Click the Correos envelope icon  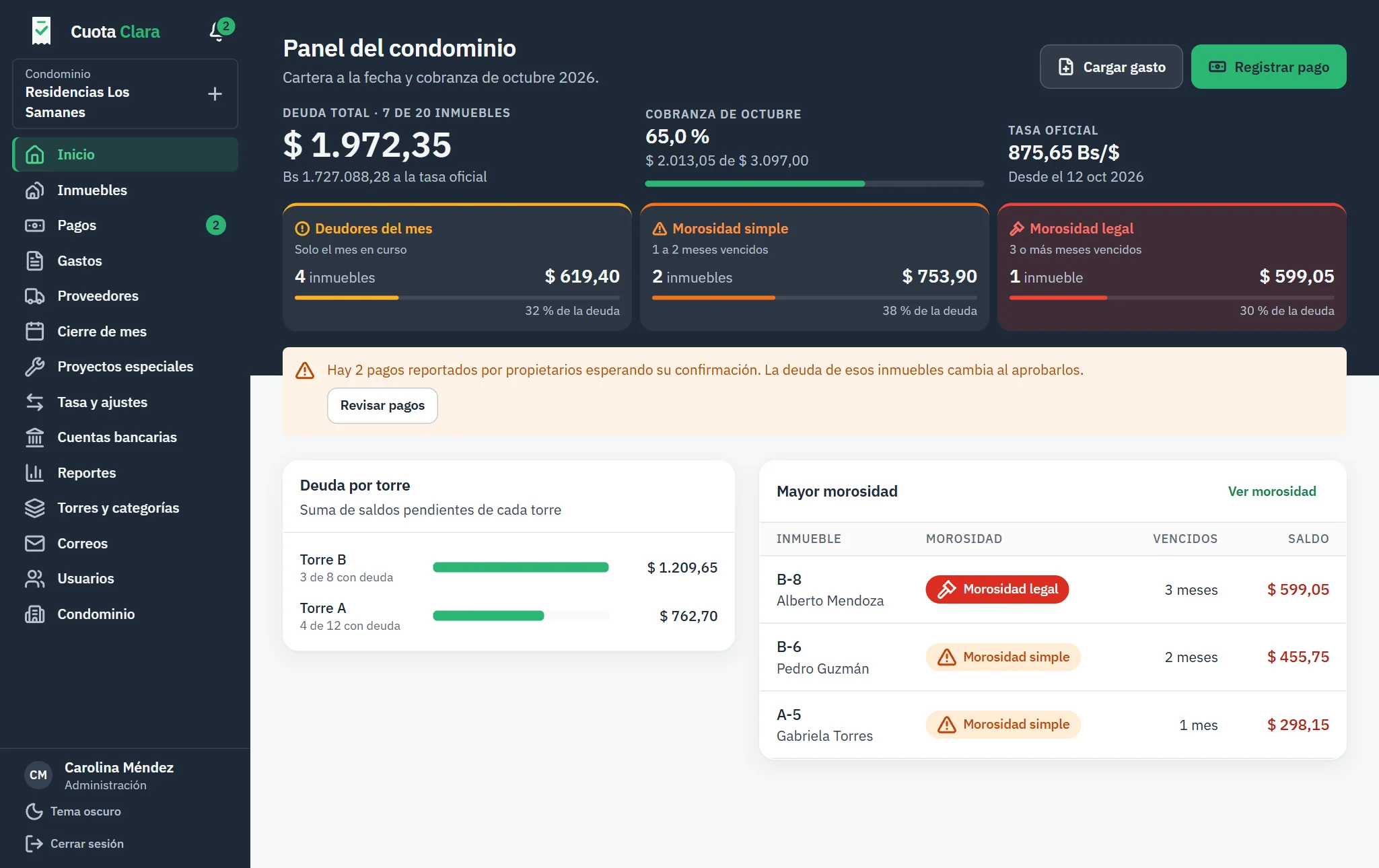click(x=35, y=544)
